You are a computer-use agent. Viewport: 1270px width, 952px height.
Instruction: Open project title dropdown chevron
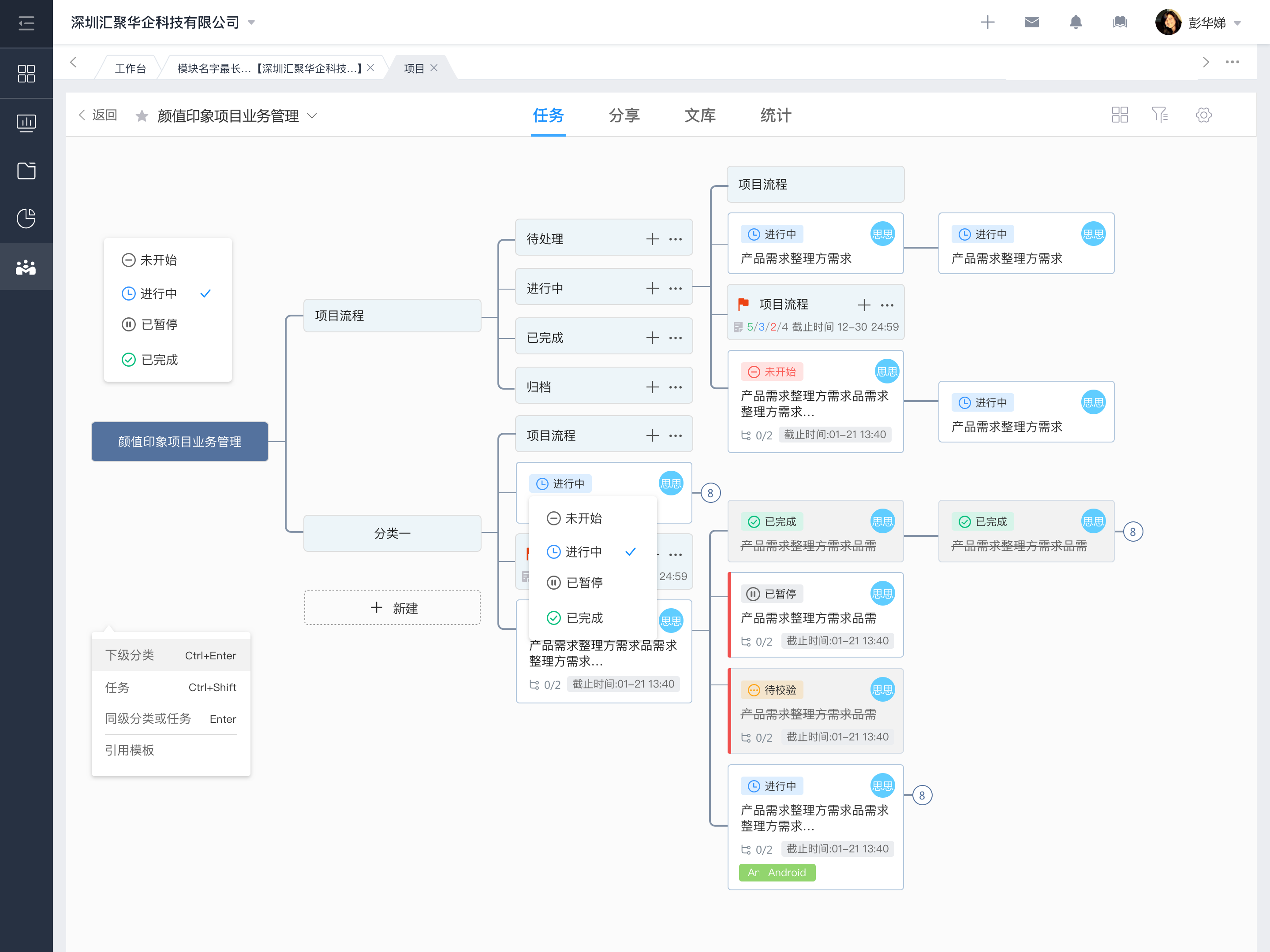point(312,116)
